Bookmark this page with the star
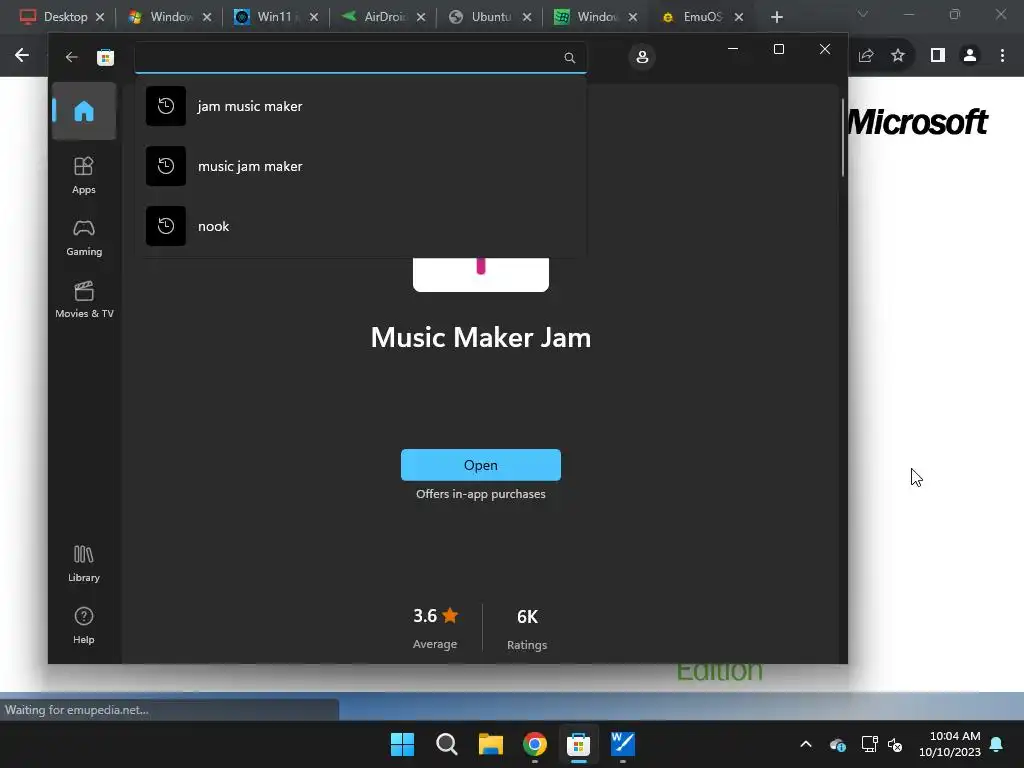The width and height of the screenshot is (1024, 768). pyautogui.click(x=898, y=56)
